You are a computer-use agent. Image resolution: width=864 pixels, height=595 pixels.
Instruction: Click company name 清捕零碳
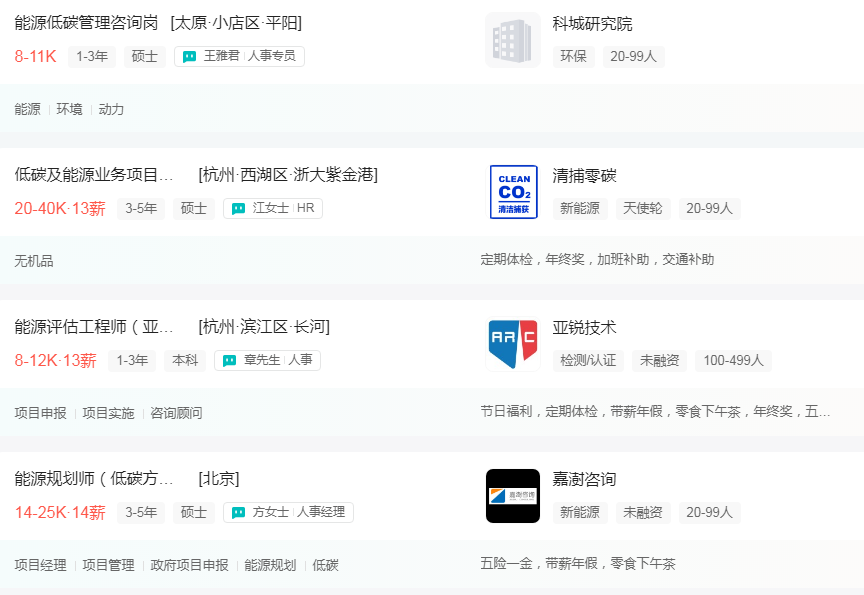584,176
